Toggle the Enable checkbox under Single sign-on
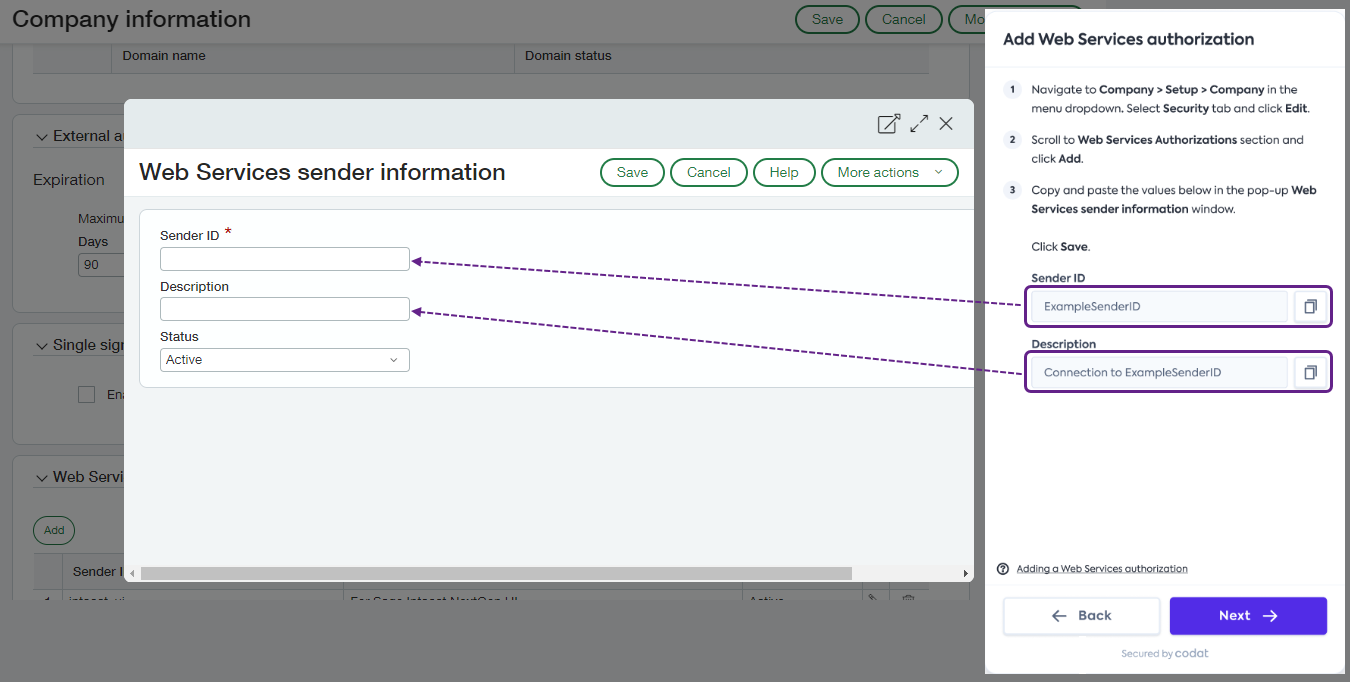Image resolution: width=1350 pixels, height=682 pixels. point(87,394)
